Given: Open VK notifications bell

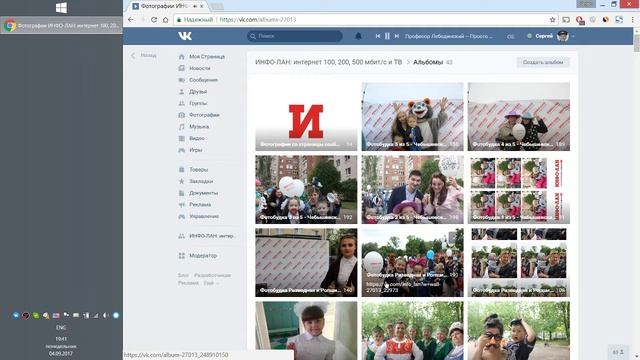Looking at the screenshot, I should click(358, 36).
